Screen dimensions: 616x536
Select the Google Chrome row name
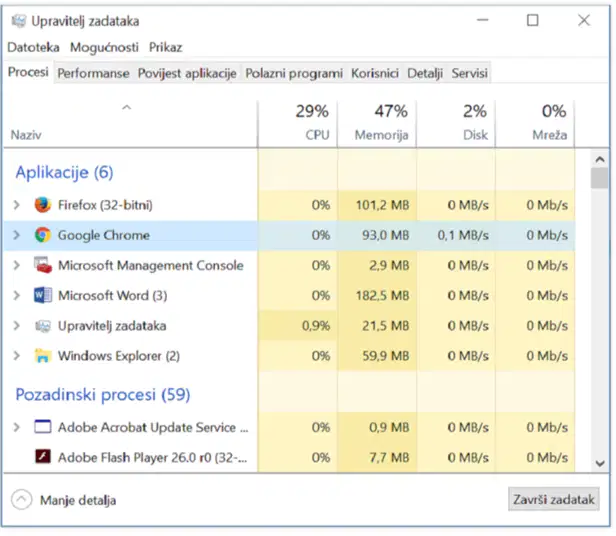(x=104, y=235)
